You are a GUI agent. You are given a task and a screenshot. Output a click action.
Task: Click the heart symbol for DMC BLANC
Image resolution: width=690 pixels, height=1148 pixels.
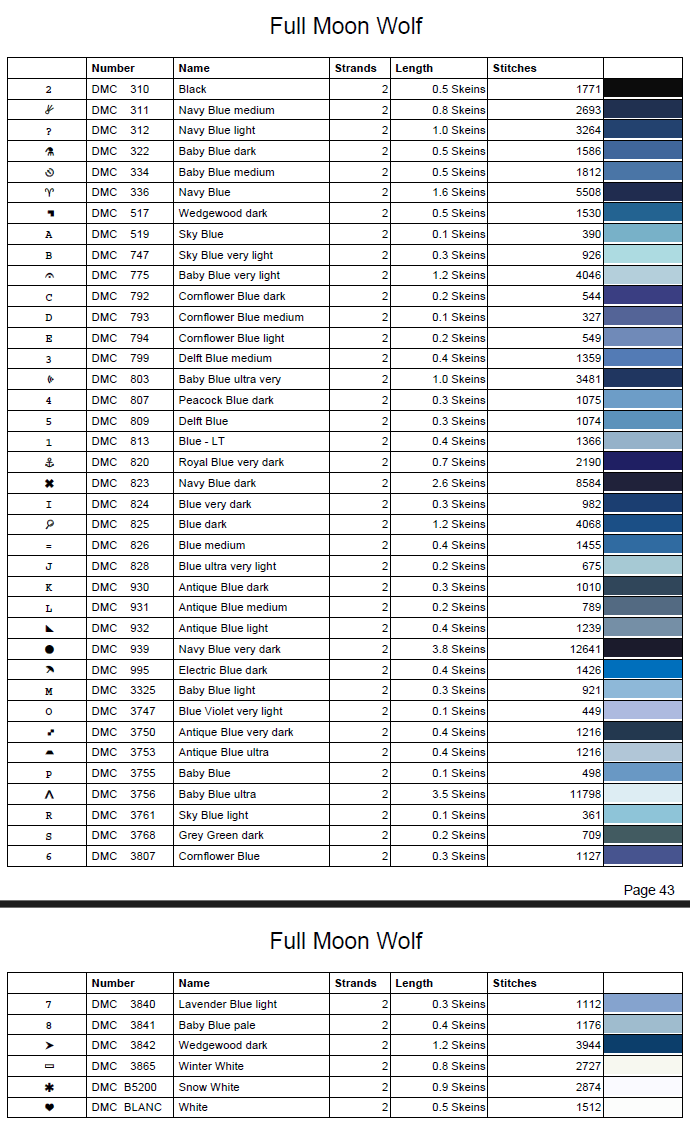(x=49, y=1108)
